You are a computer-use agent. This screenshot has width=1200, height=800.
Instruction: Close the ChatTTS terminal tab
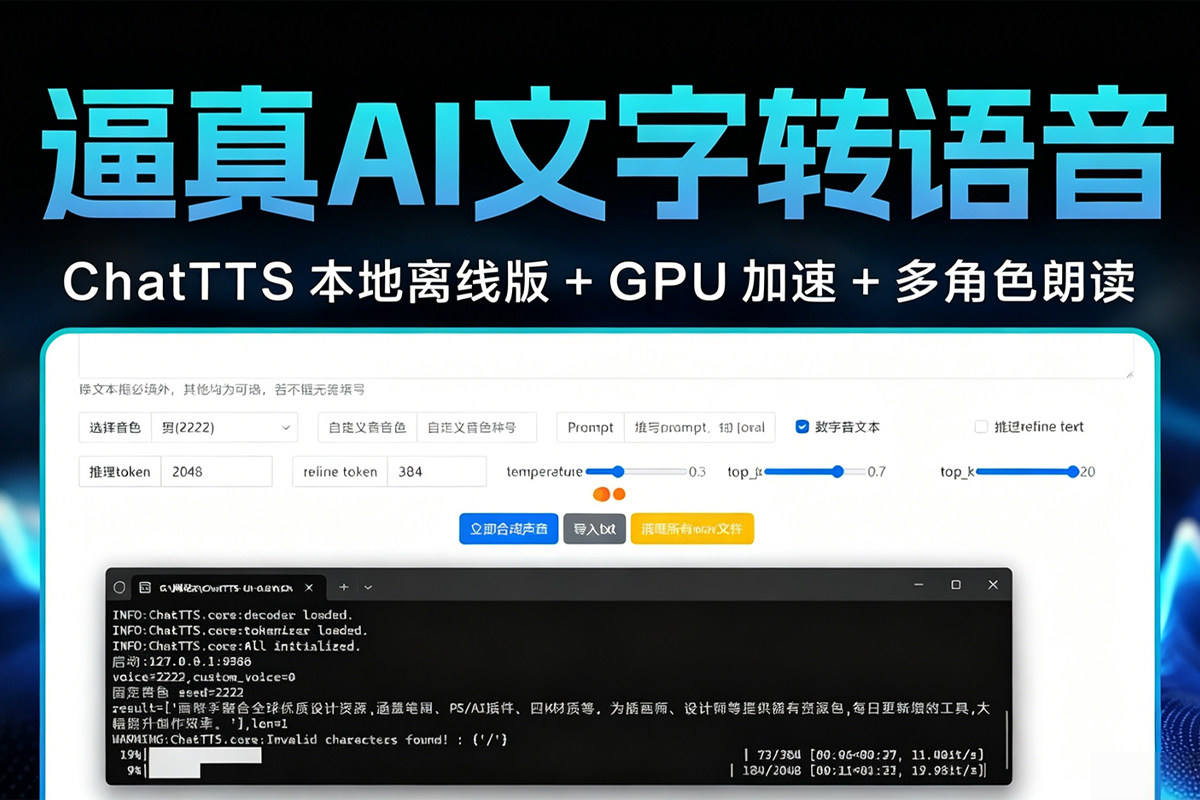tap(311, 587)
